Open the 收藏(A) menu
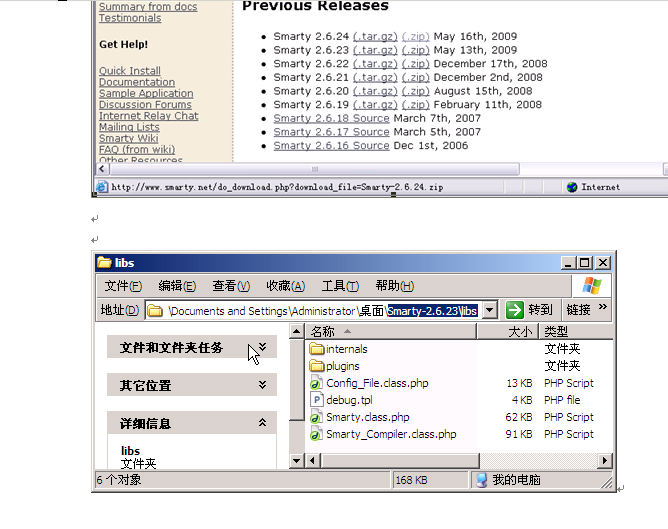This screenshot has width=668, height=529. click(x=285, y=286)
